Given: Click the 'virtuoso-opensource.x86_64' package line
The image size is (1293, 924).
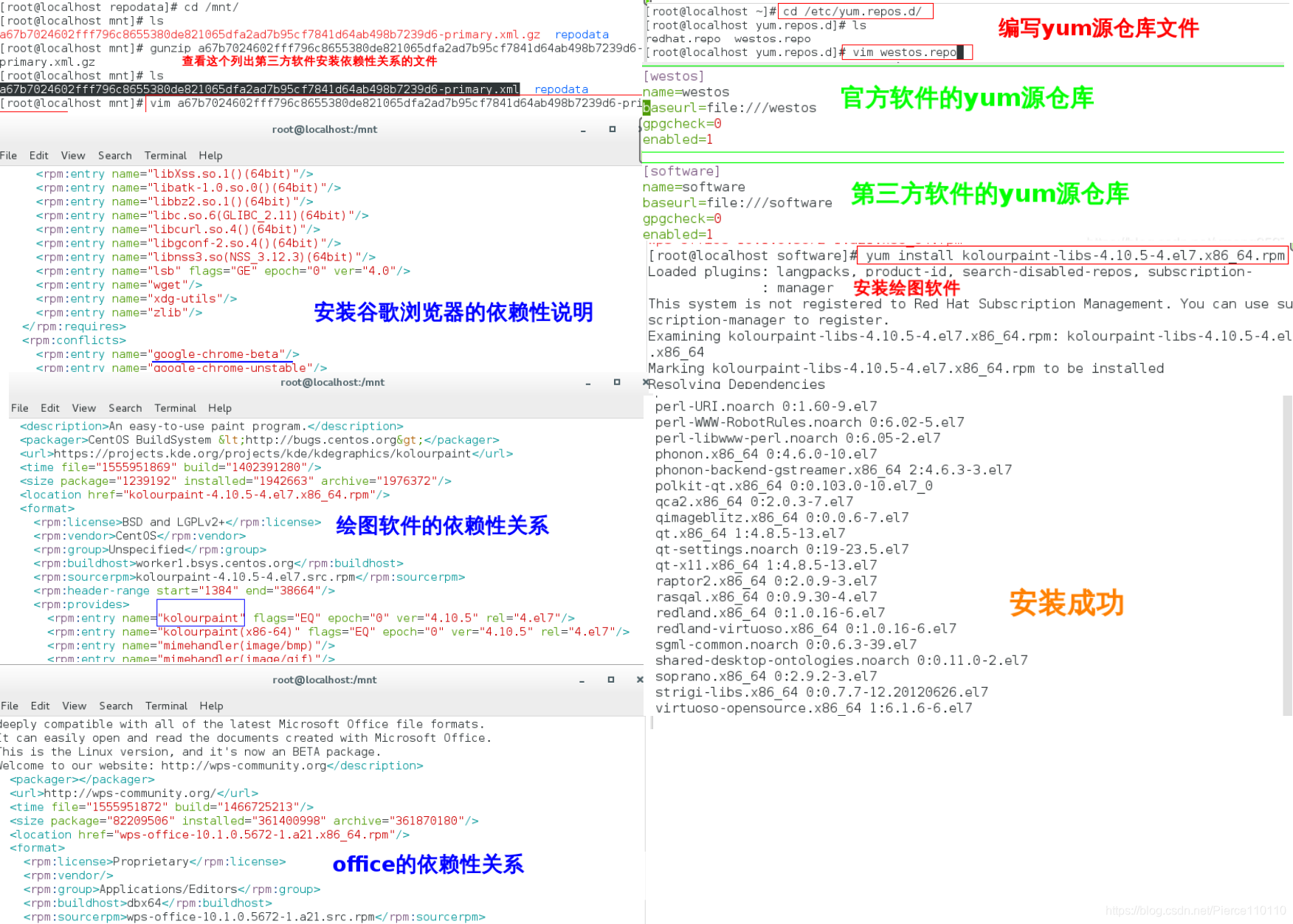Looking at the screenshot, I should tap(813, 708).
